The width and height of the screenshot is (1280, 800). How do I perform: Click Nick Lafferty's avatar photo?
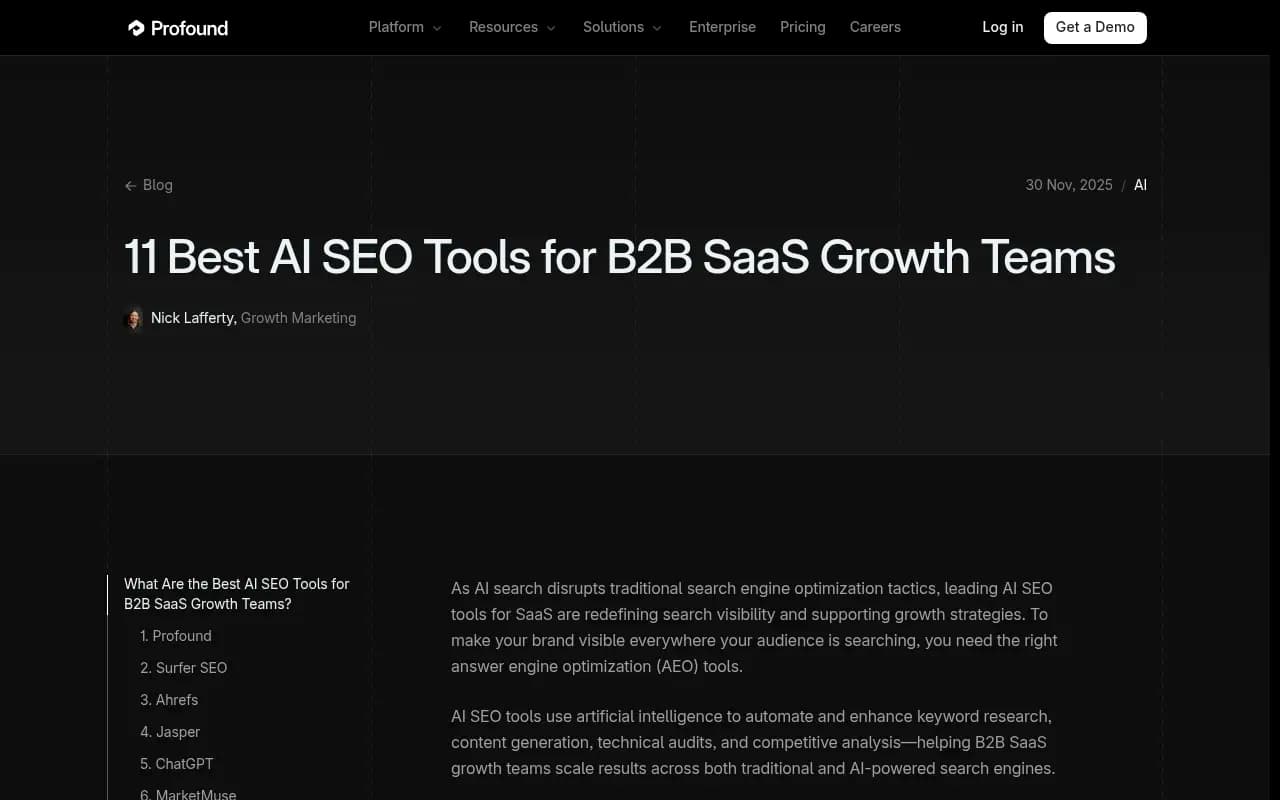coord(134,318)
